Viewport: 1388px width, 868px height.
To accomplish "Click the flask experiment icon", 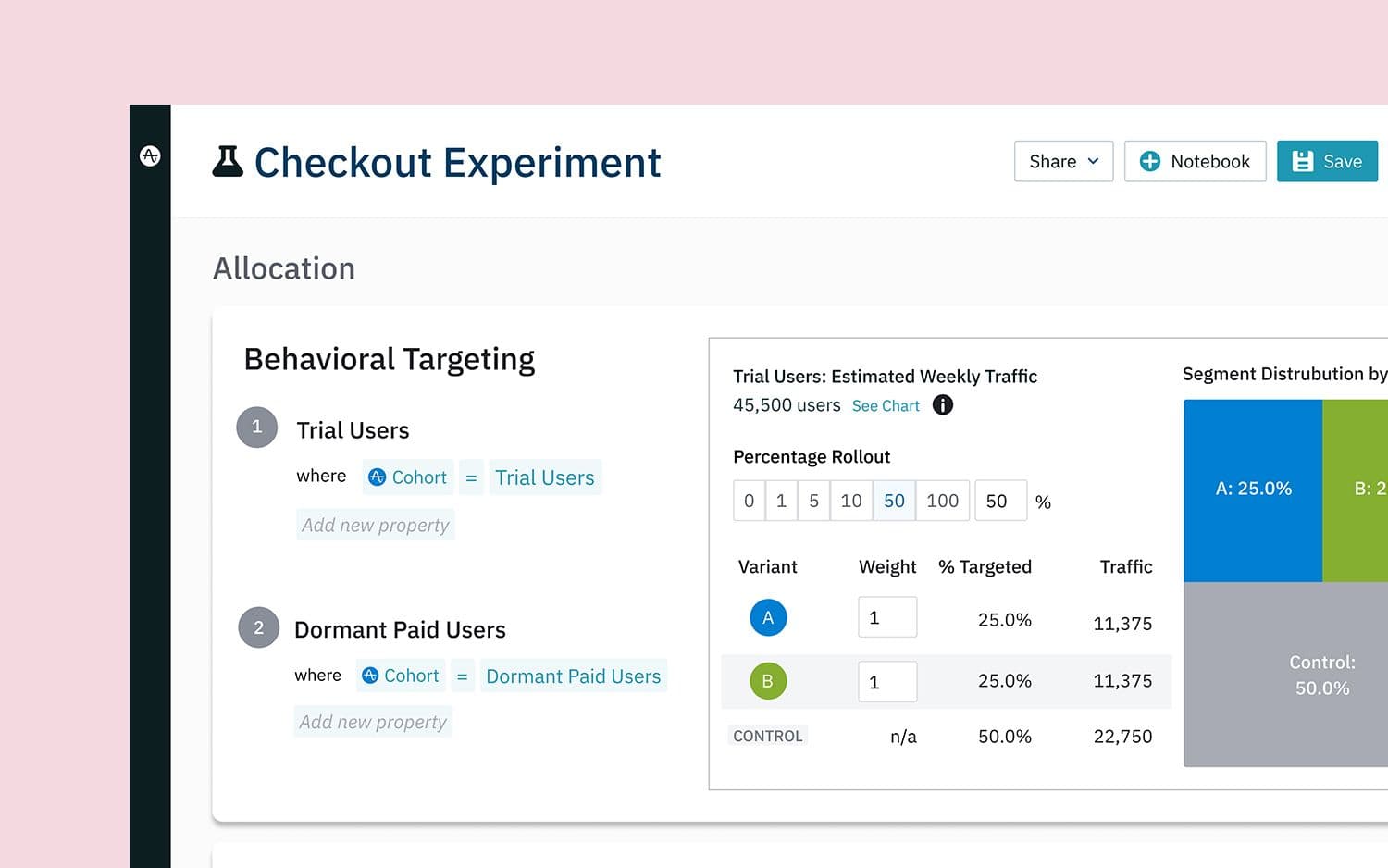I will pyautogui.click(x=228, y=162).
